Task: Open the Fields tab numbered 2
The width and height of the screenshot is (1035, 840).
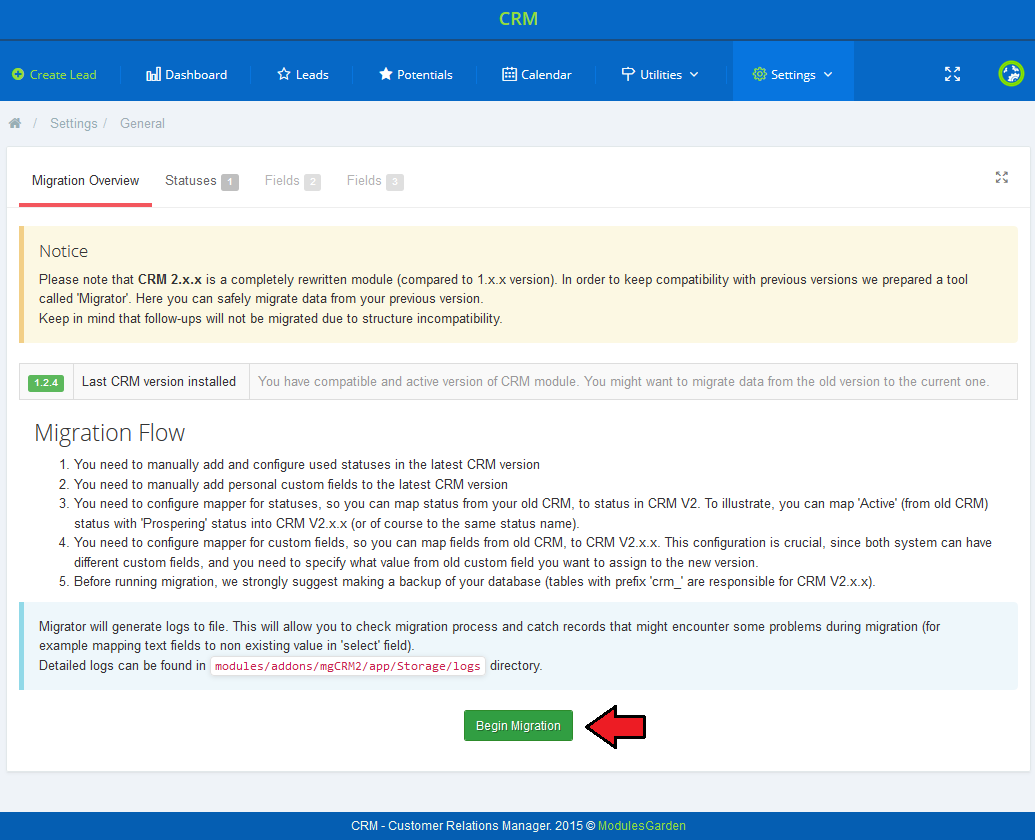Action: click(292, 181)
